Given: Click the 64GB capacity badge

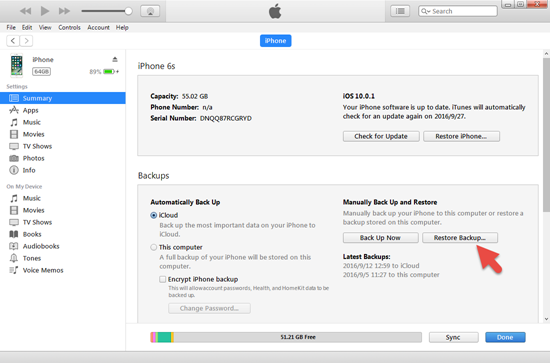Looking at the screenshot, I should pyautogui.click(x=41, y=72).
